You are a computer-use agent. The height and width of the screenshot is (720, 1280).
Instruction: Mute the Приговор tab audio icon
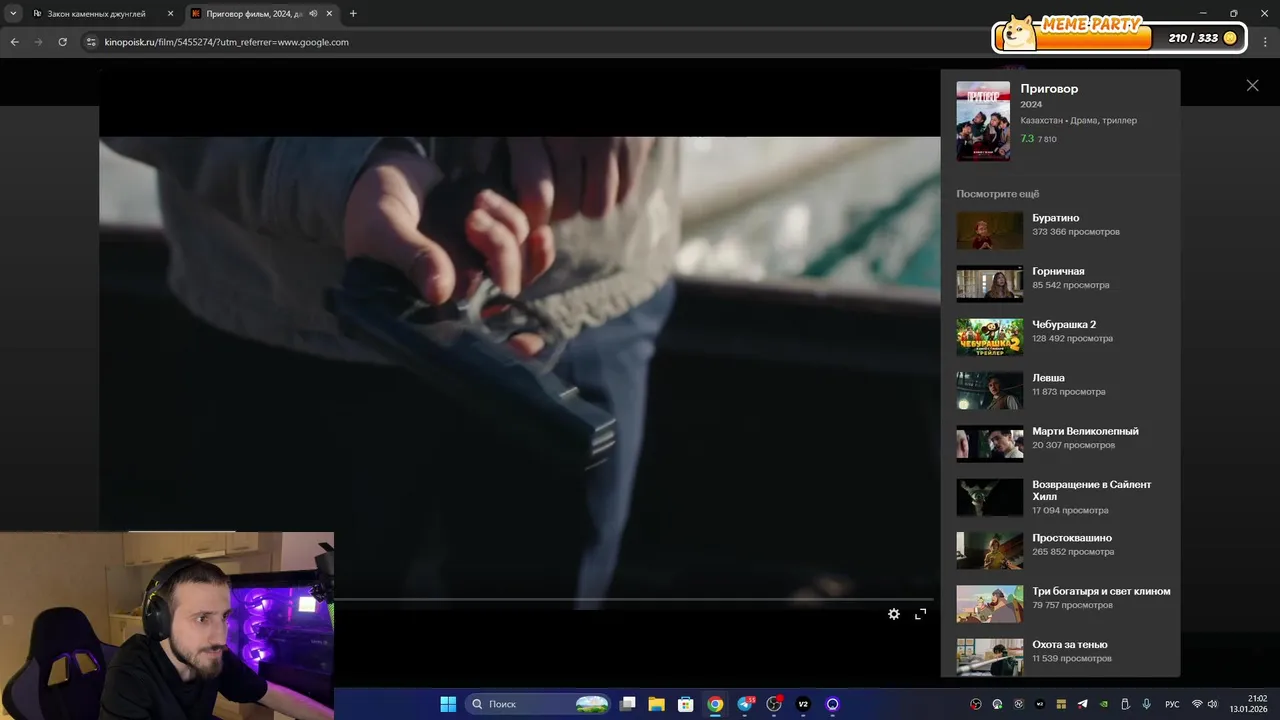tap(313, 14)
